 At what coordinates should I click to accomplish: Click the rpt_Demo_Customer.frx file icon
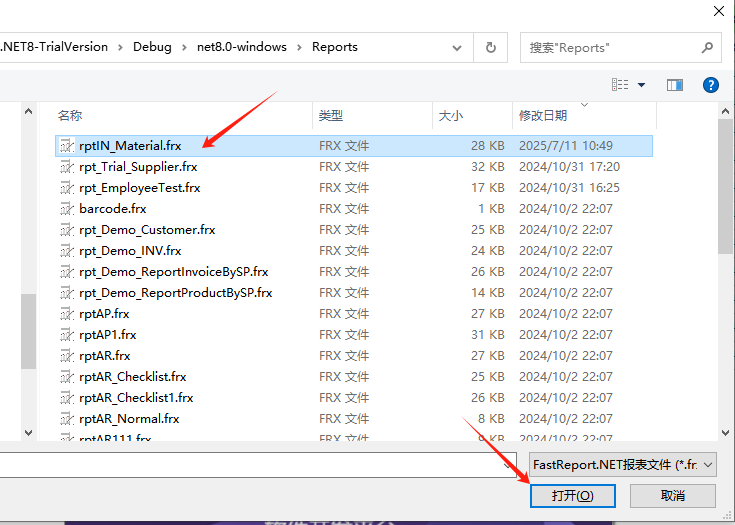point(67,230)
